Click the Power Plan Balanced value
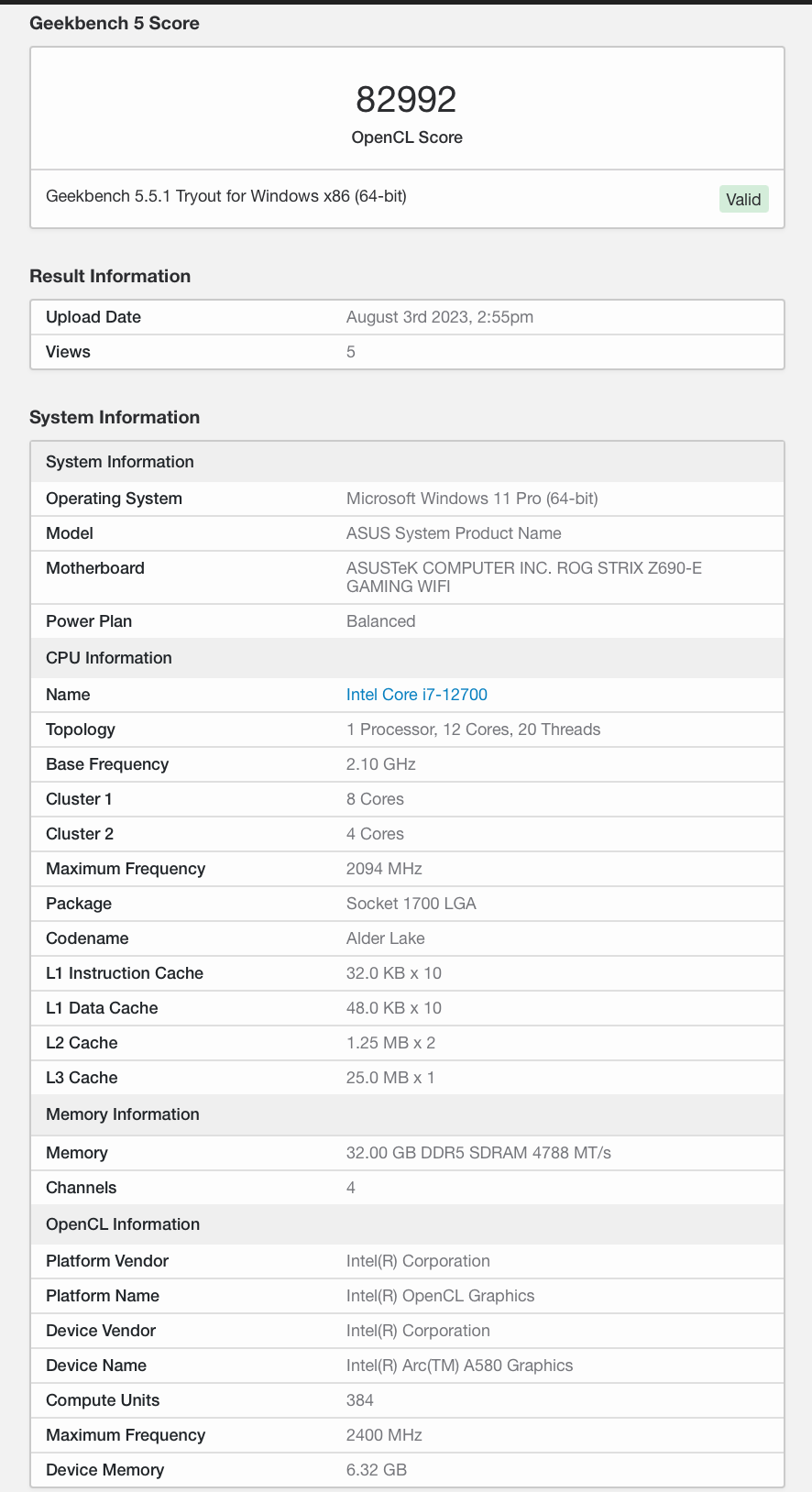Viewport: 812px width, 1492px height. (380, 621)
